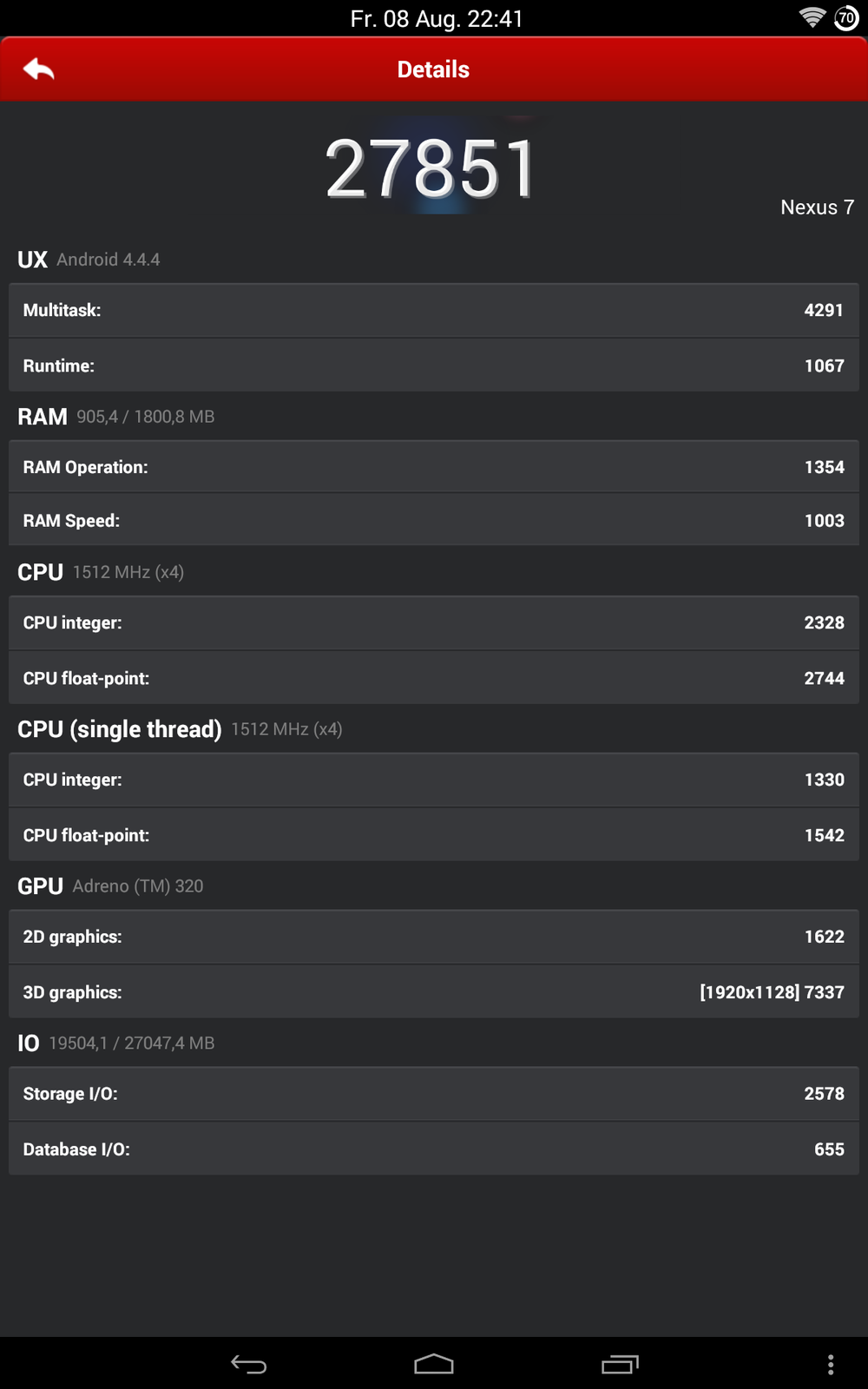
Task: Tap the battery level indicator
Action: tap(846, 18)
